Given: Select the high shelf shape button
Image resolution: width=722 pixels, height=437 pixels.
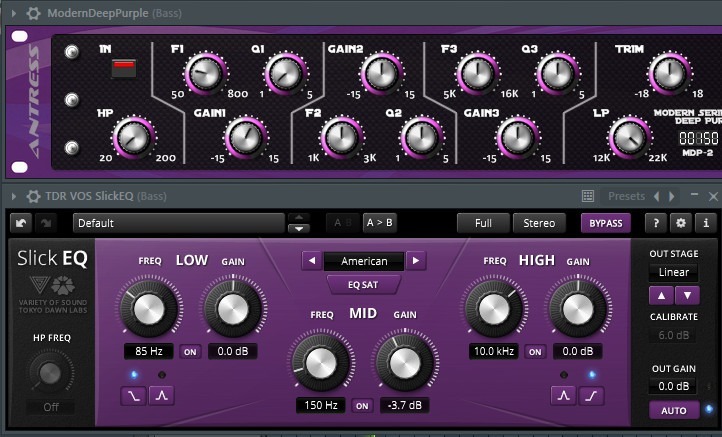Looking at the screenshot, I should click(x=592, y=396).
